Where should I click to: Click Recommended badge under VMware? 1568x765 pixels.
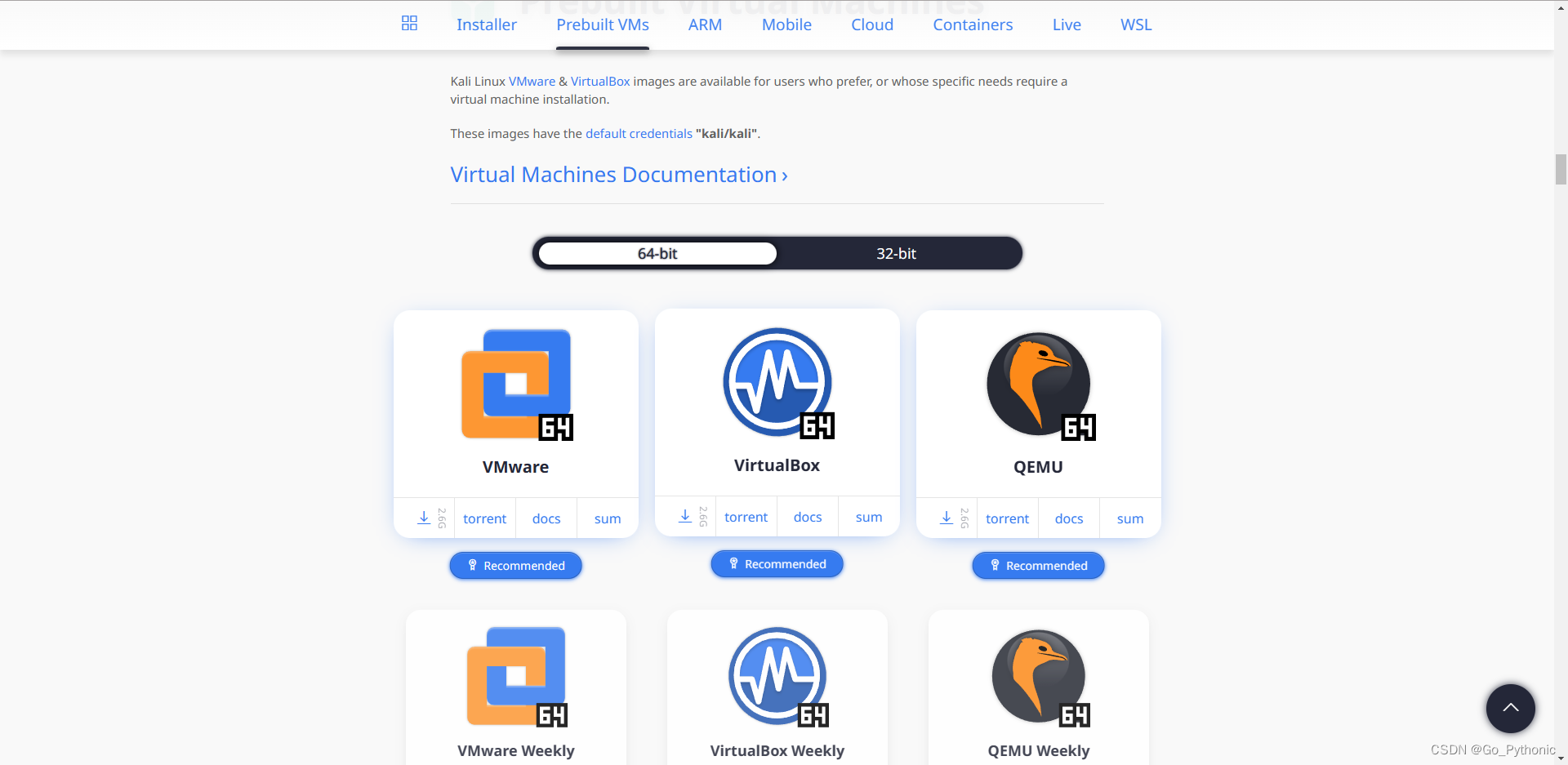click(x=516, y=566)
